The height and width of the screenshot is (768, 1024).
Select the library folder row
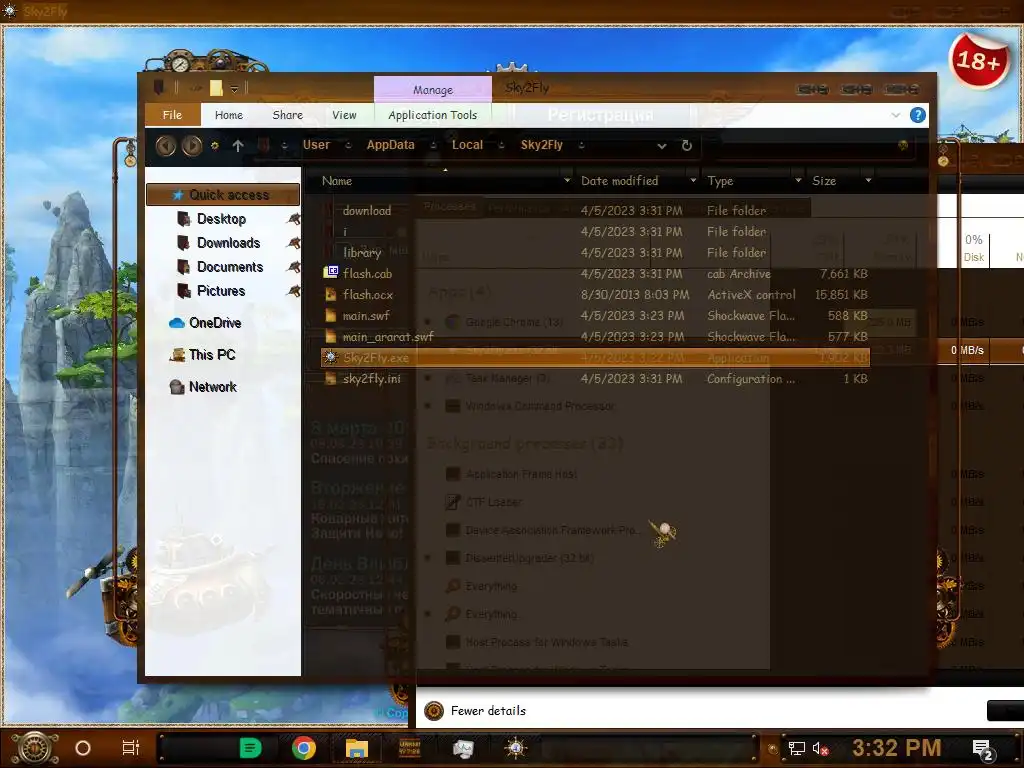[x=594, y=252]
